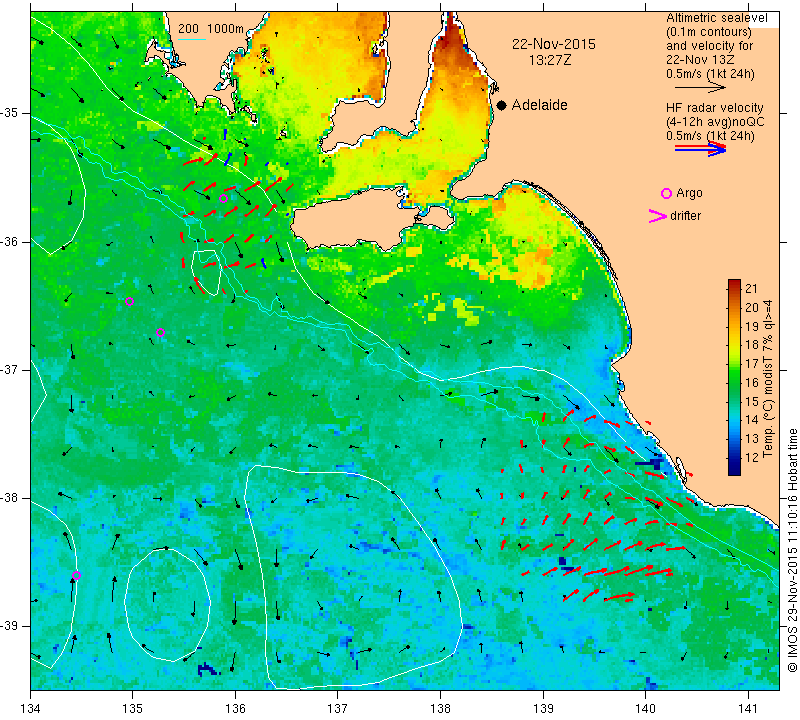Click the red and blue HF radar scale arrow
Screen dimensions: 800x720
[x=700, y=148]
